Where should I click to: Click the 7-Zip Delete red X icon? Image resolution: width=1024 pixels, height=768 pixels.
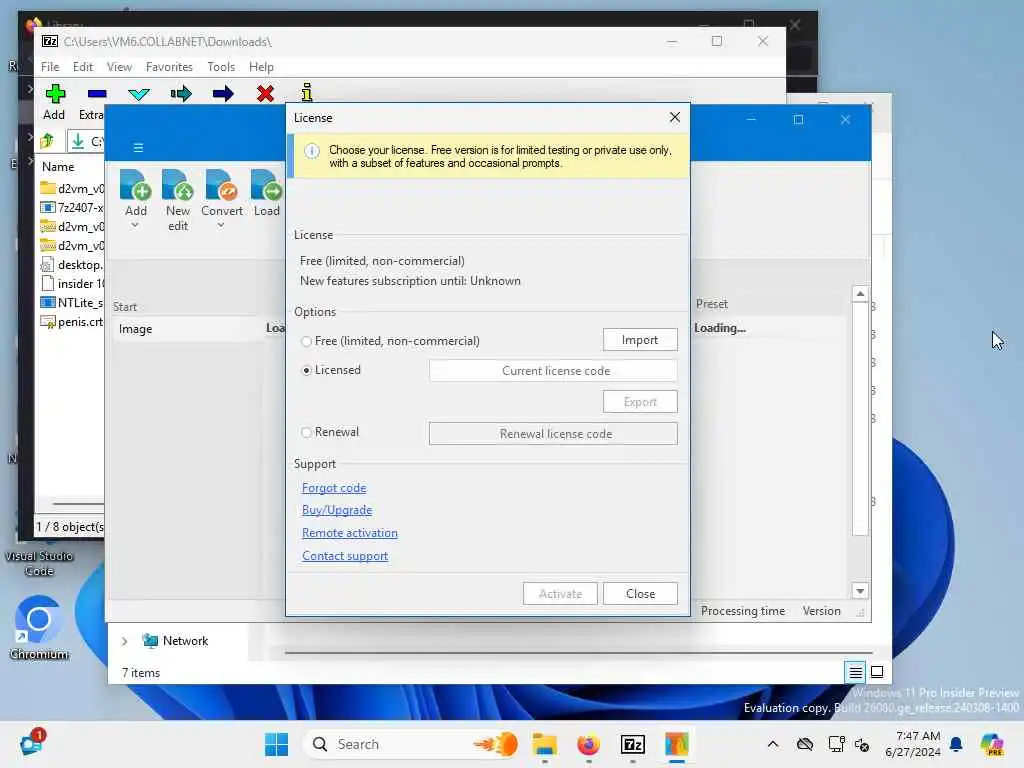pyautogui.click(x=265, y=94)
